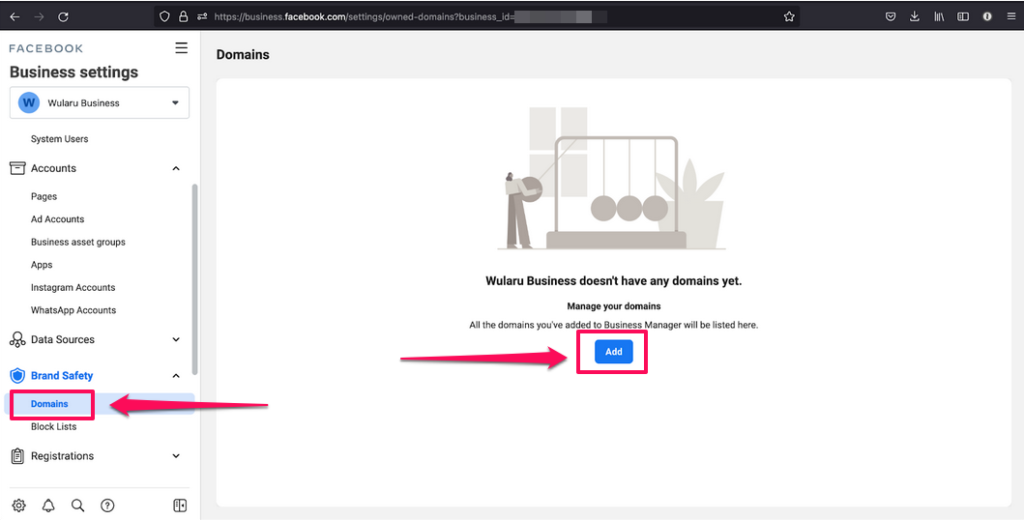This screenshot has width=1024, height=520.
Task: Open Pages under Accounts
Action: tap(44, 197)
